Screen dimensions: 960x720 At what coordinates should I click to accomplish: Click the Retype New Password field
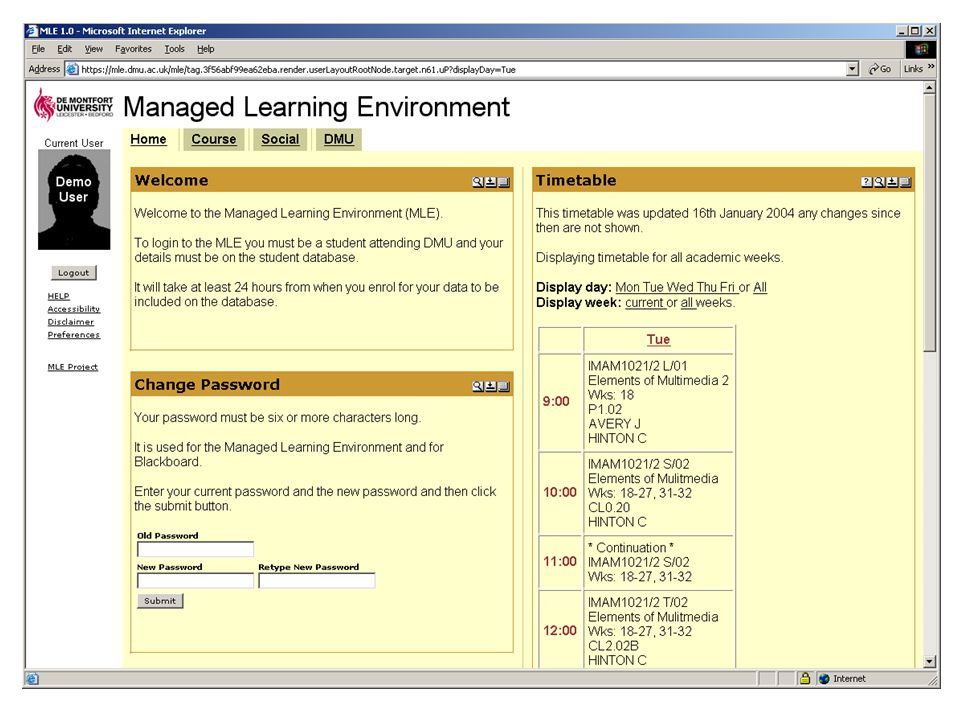coord(317,580)
